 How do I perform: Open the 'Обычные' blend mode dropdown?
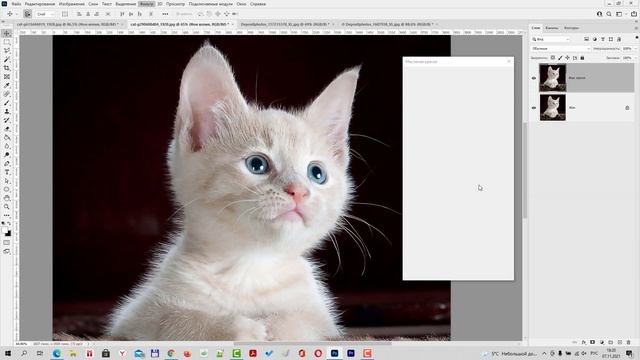pyautogui.click(x=561, y=49)
